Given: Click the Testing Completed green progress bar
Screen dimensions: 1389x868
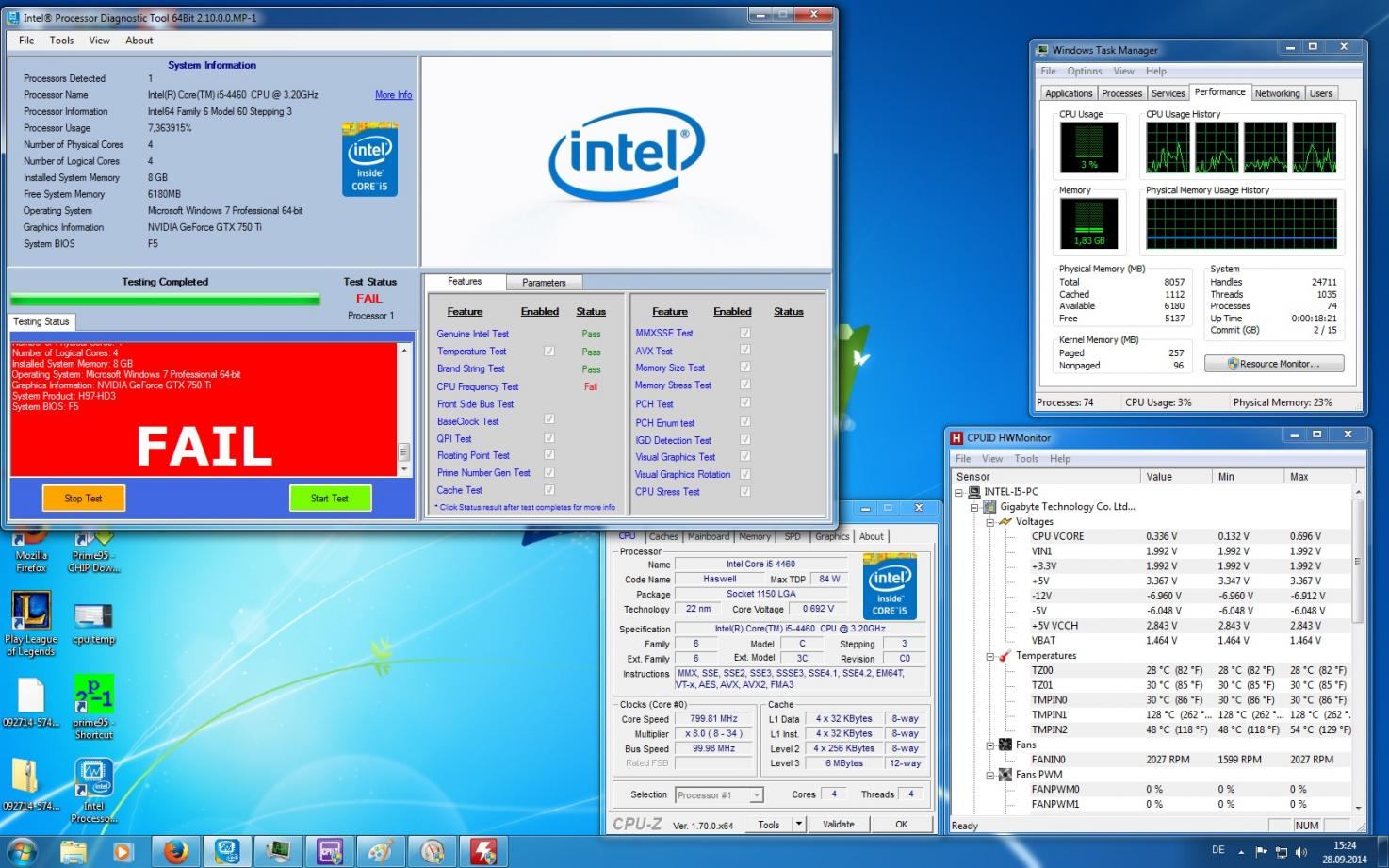Looking at the screenshot, I should [x=165, y=300].
